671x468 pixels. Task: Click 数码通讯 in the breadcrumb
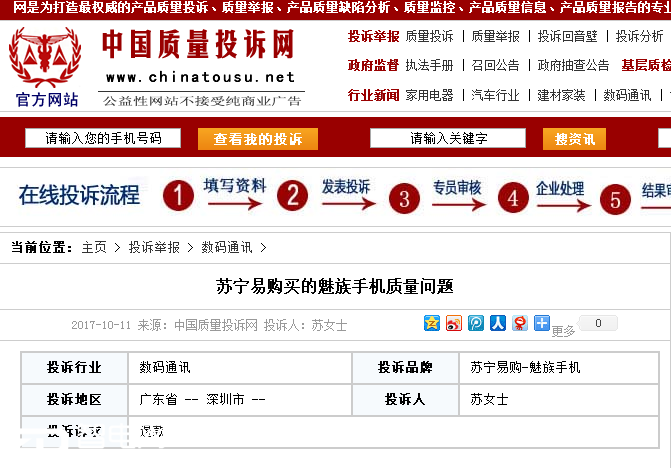tap(227, 247)
